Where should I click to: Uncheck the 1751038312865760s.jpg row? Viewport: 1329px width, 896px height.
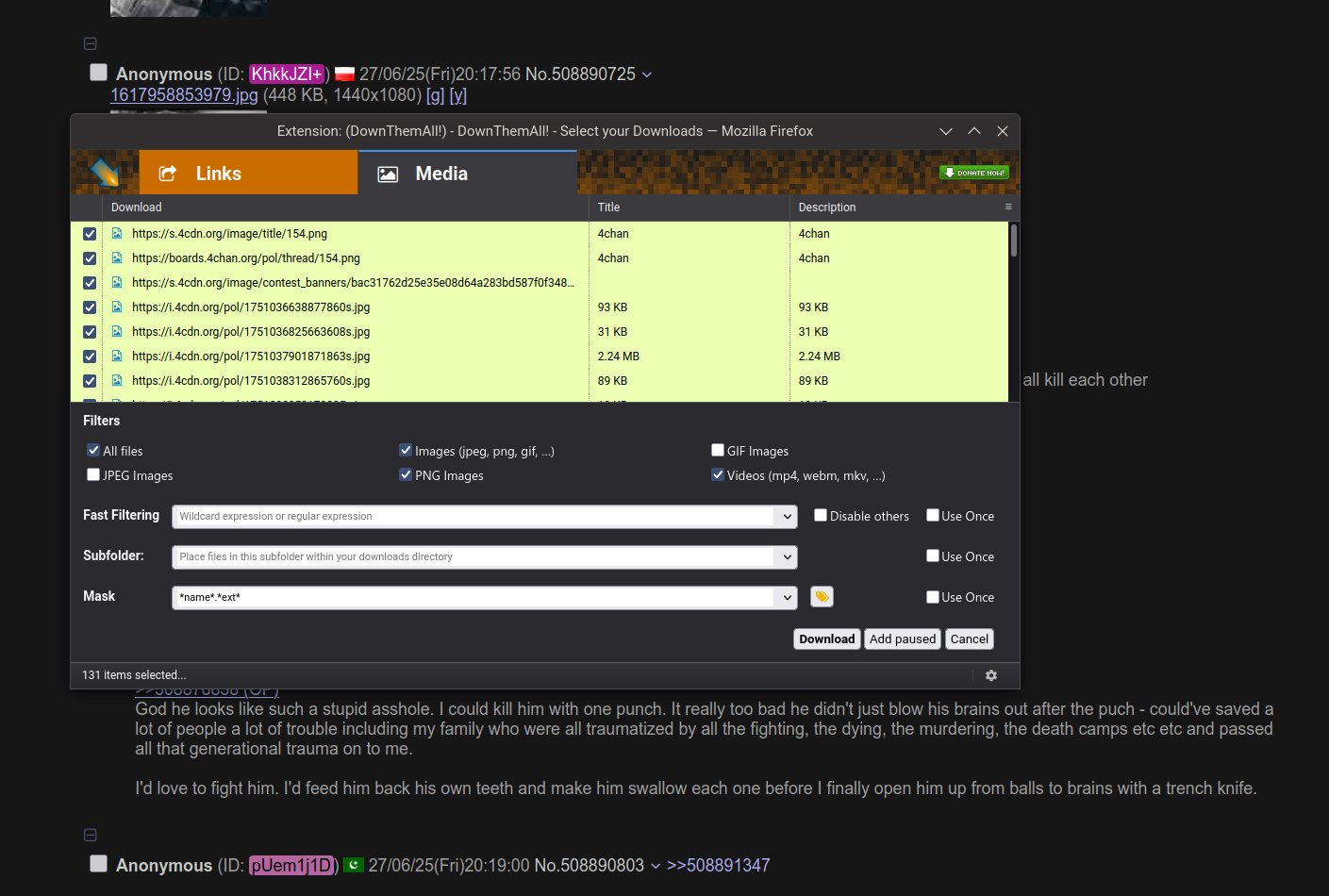[x=90, y=381]
